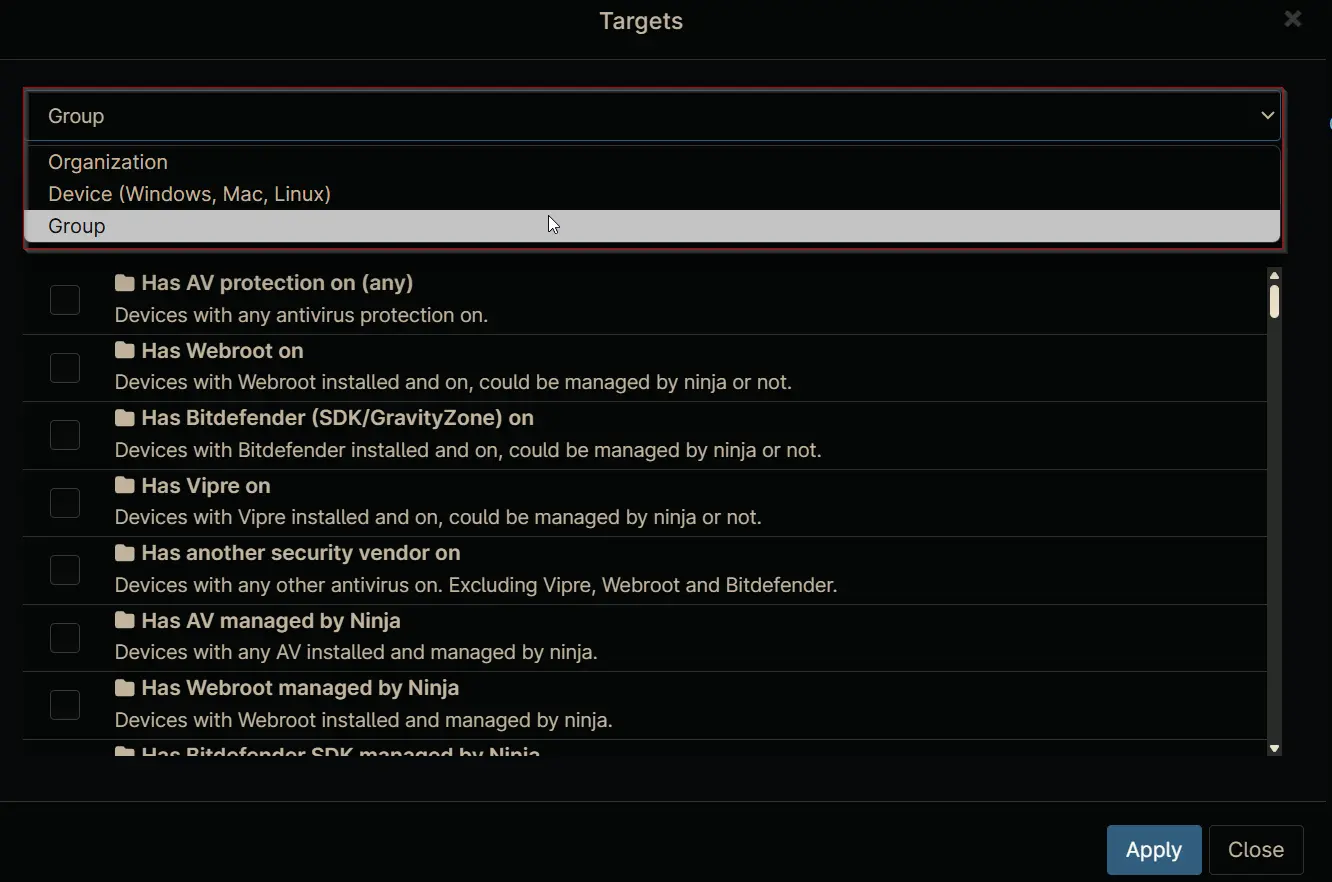Click folder icon of Has Bitdefender (SDK/GravityZone) on
1332x882 pixels.
click(125, 418)
